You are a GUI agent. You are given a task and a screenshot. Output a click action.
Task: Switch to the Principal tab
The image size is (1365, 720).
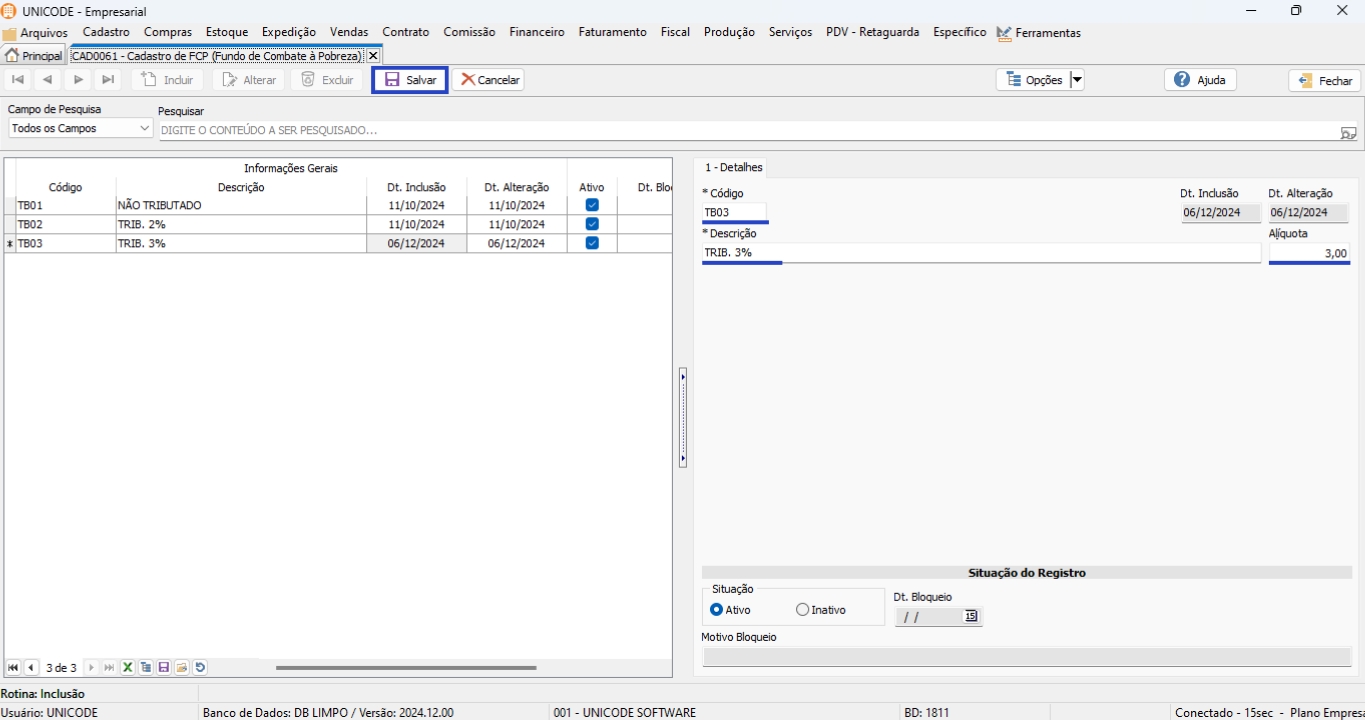34,56
